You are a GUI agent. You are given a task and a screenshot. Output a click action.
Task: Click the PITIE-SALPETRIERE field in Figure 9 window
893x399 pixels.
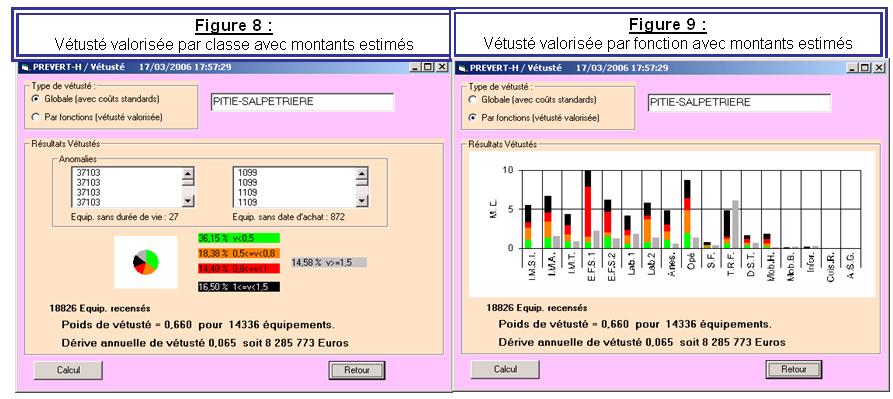739,102
